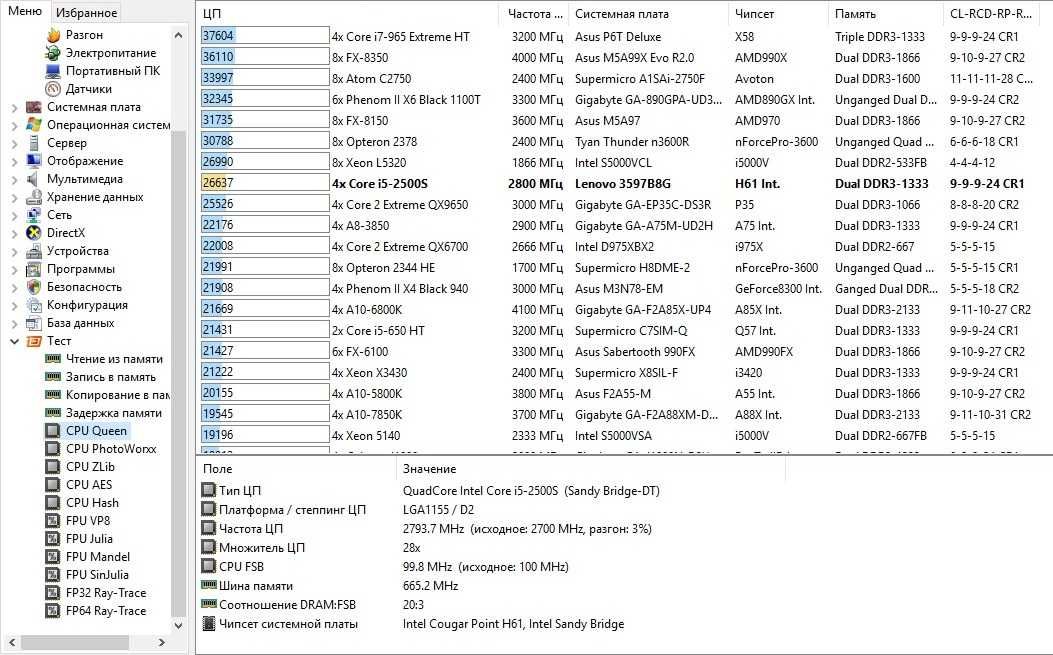Select the Чтение из памяти RAM icon
This screenshot has height=655, width=1053.
click(53, 359)
